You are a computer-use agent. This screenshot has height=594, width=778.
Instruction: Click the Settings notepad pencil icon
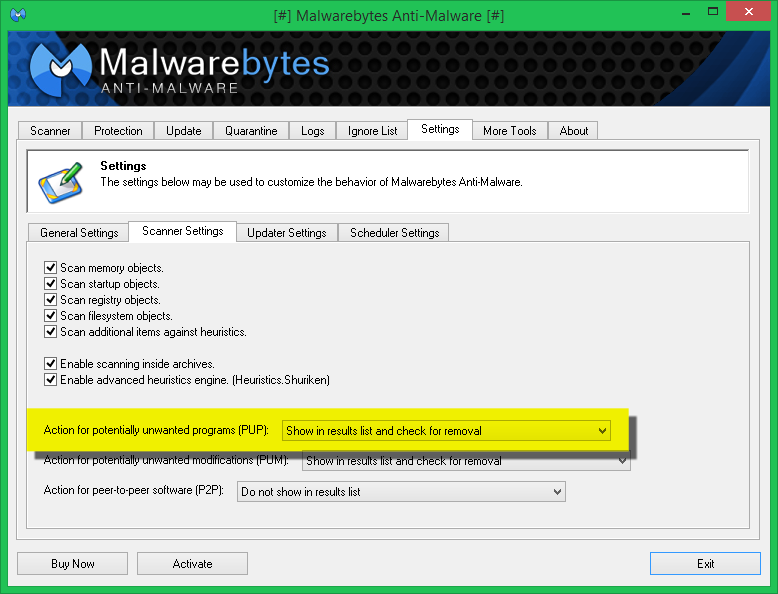pyautogui.click(x=61, y=183)
